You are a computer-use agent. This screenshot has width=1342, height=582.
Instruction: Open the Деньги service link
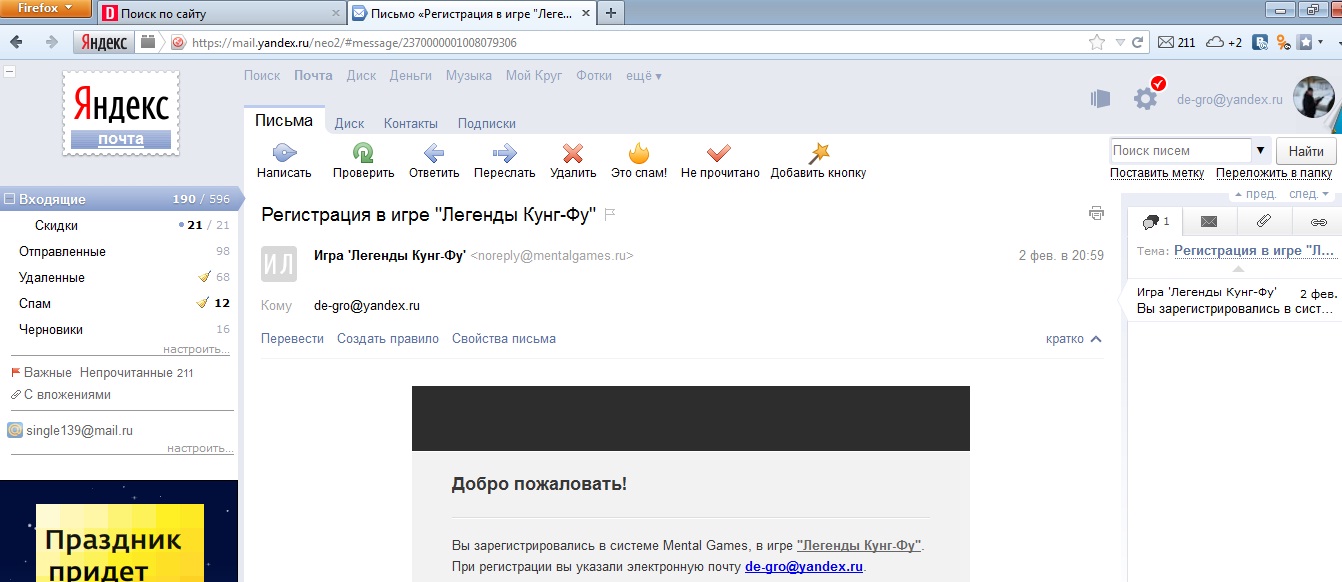click(411, 75)
